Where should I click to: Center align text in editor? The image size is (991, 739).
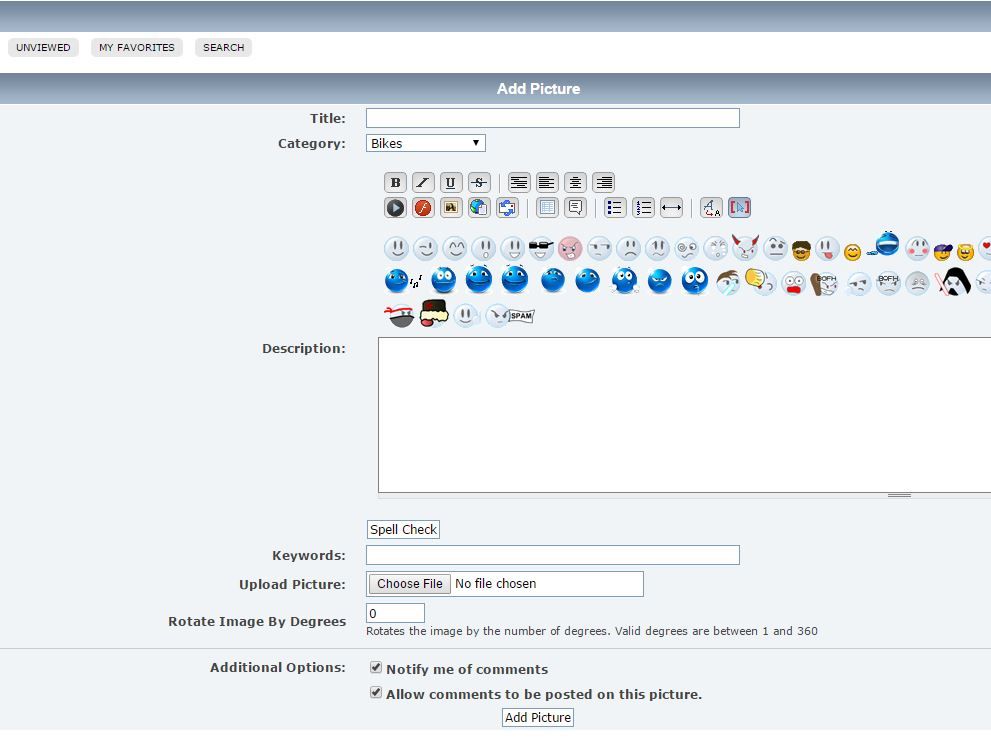click(x=575, y=183)
